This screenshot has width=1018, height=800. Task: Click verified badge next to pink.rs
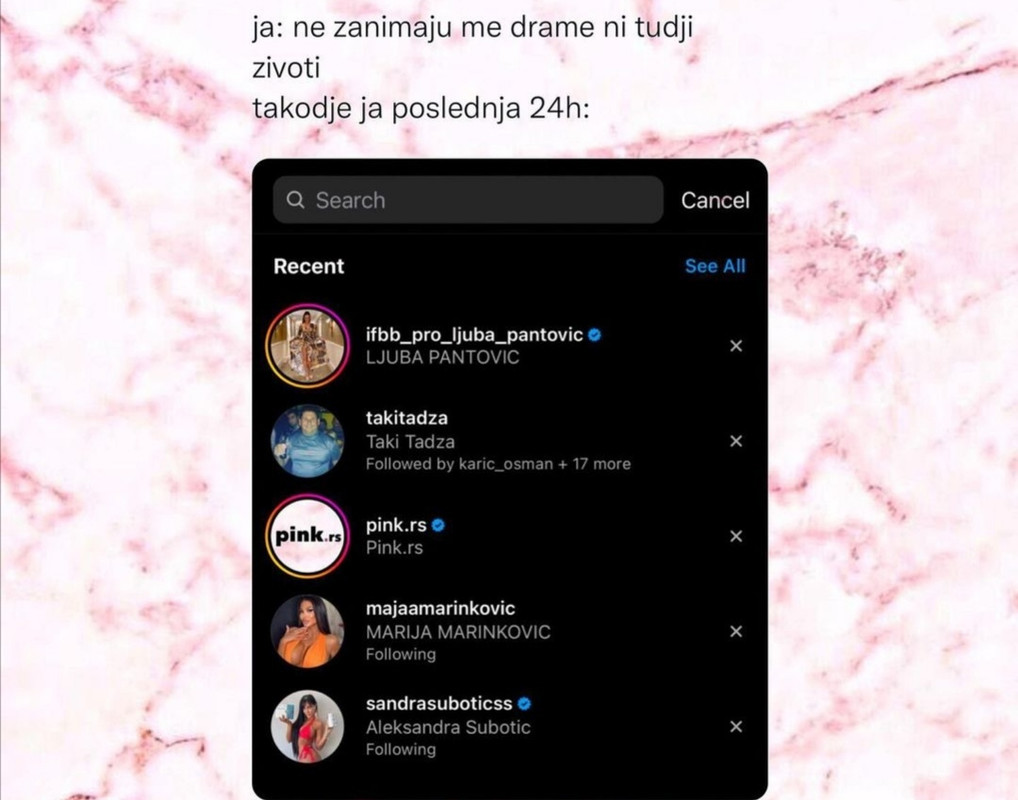pyautogui.click(x=438, y=525)
